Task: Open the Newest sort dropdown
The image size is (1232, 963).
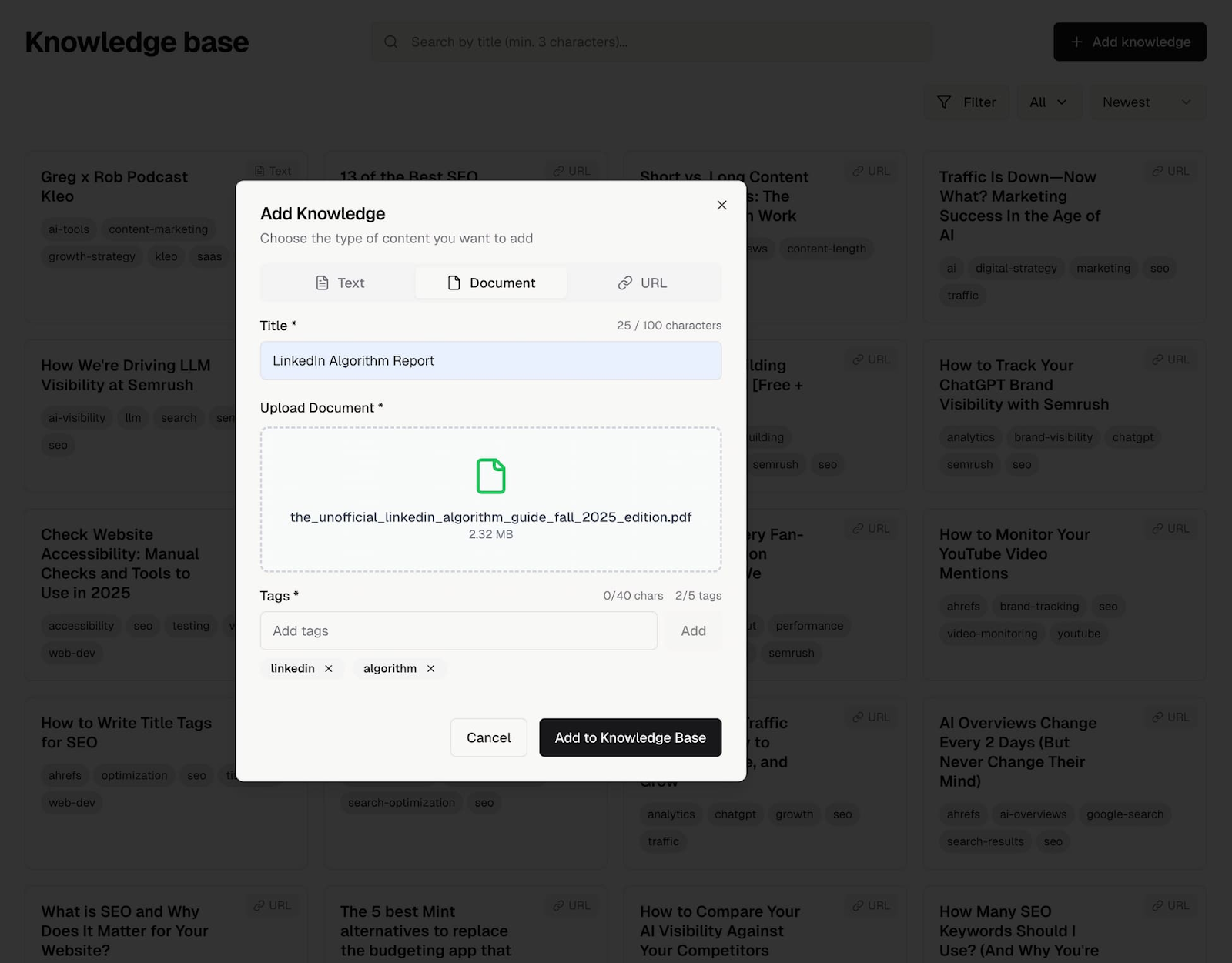Action: (x=1147, y=102)
